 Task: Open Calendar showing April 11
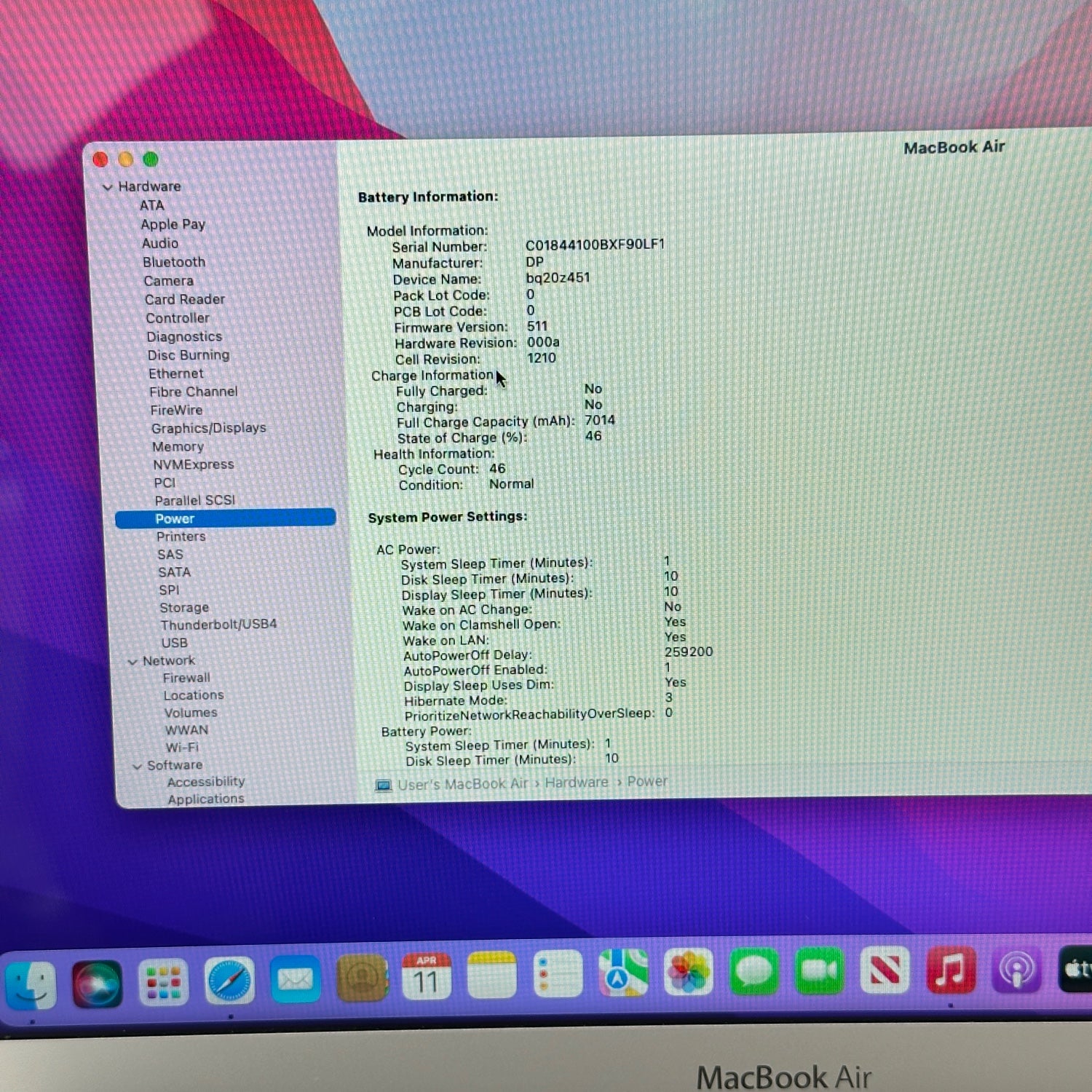coord(427,976)
